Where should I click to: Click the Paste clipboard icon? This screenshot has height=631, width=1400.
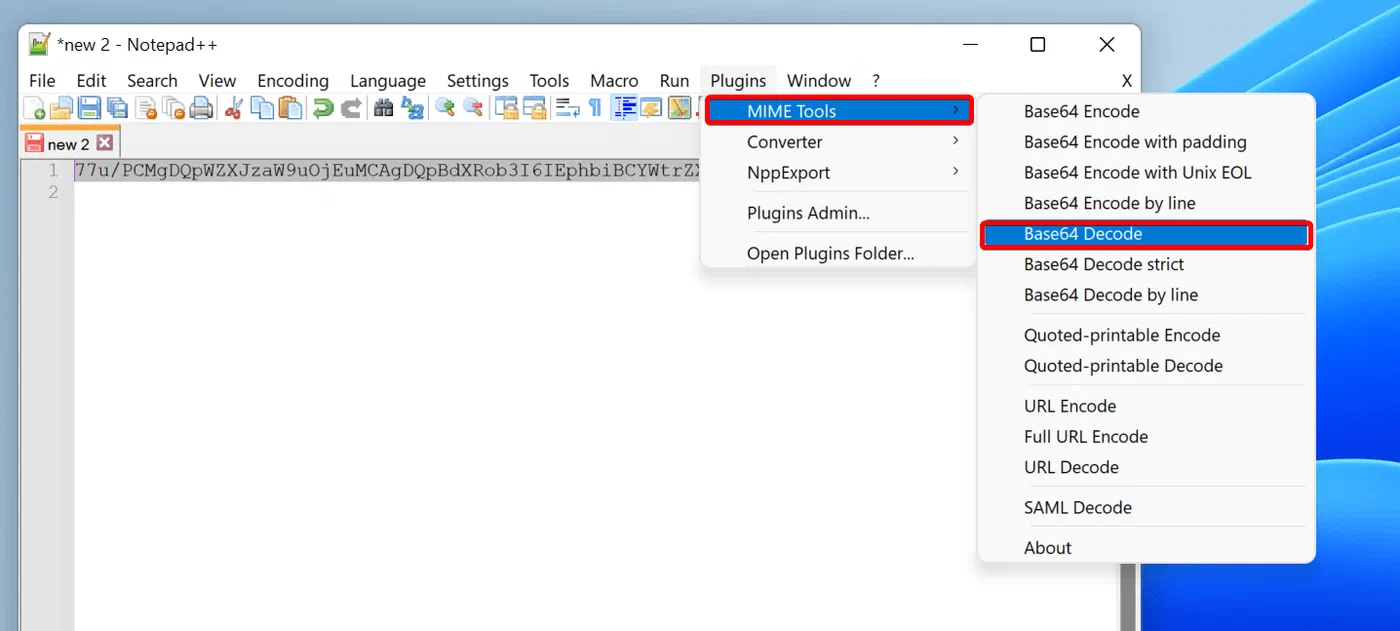[290, 108]
